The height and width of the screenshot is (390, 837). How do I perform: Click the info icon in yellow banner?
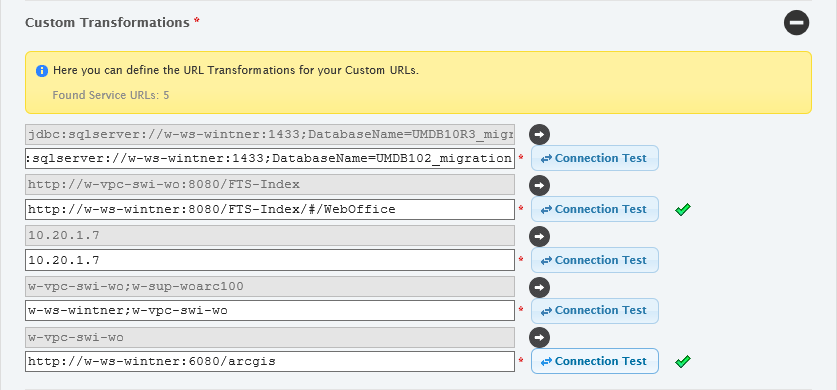click(x=42, y=71)
